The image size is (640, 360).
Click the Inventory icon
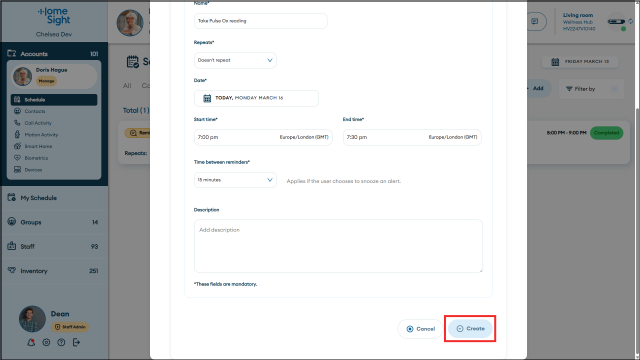point(11,270)
